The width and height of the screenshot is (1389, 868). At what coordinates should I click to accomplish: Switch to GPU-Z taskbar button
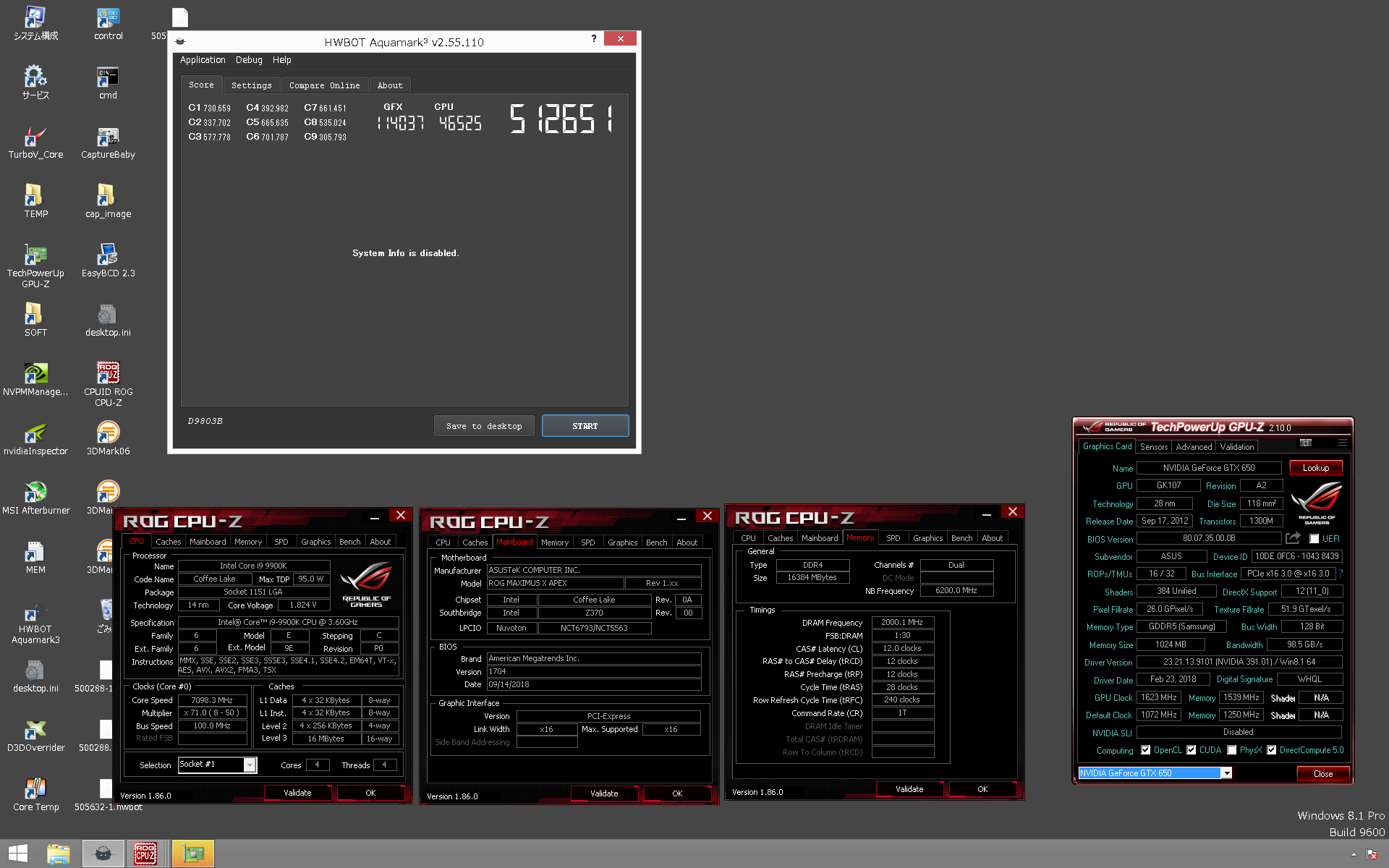[193, 854]
